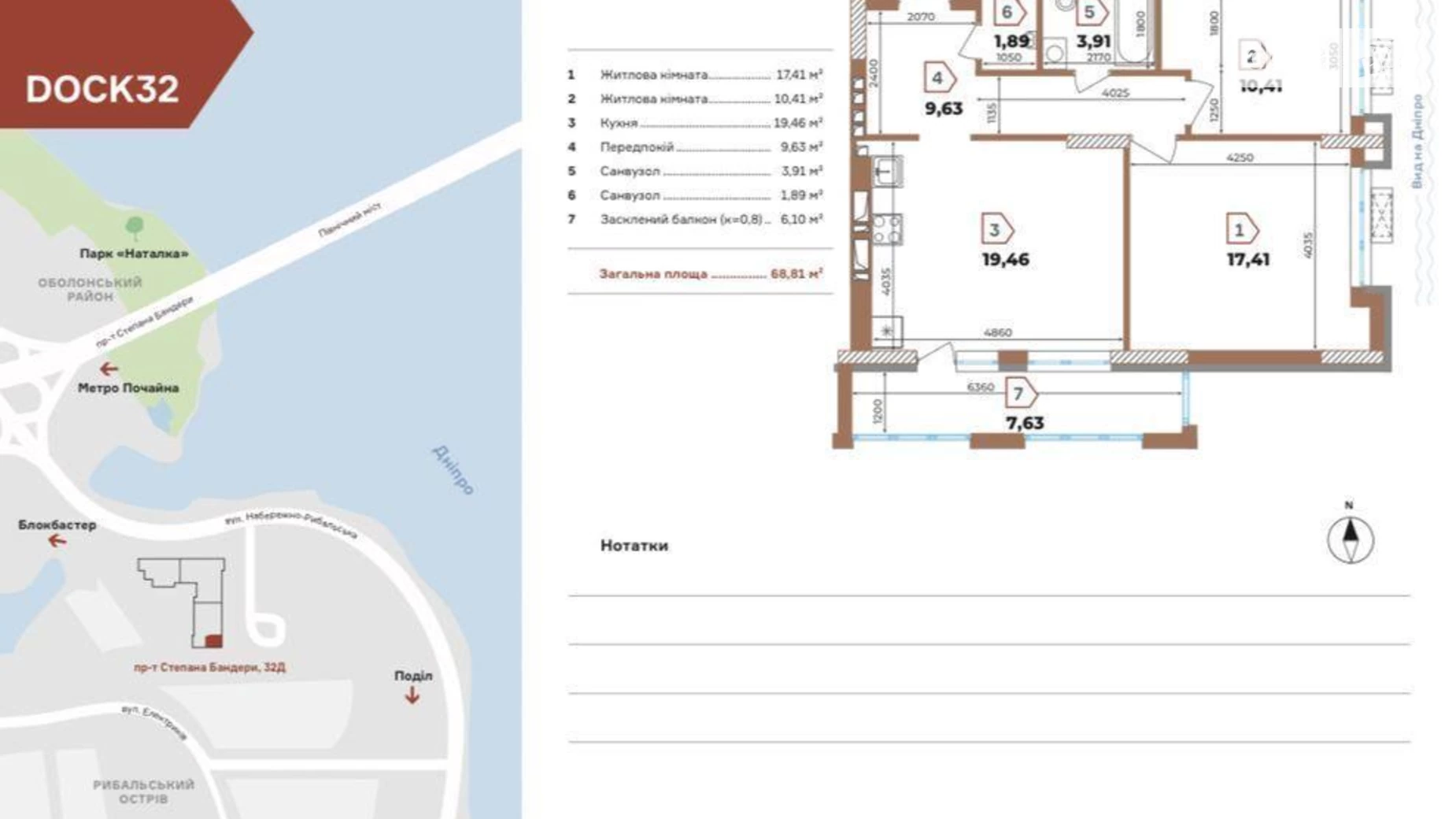Screen dimensions: 1456x819
Task: Click the red arrow below Блокбастер
Action: [57, 541]
